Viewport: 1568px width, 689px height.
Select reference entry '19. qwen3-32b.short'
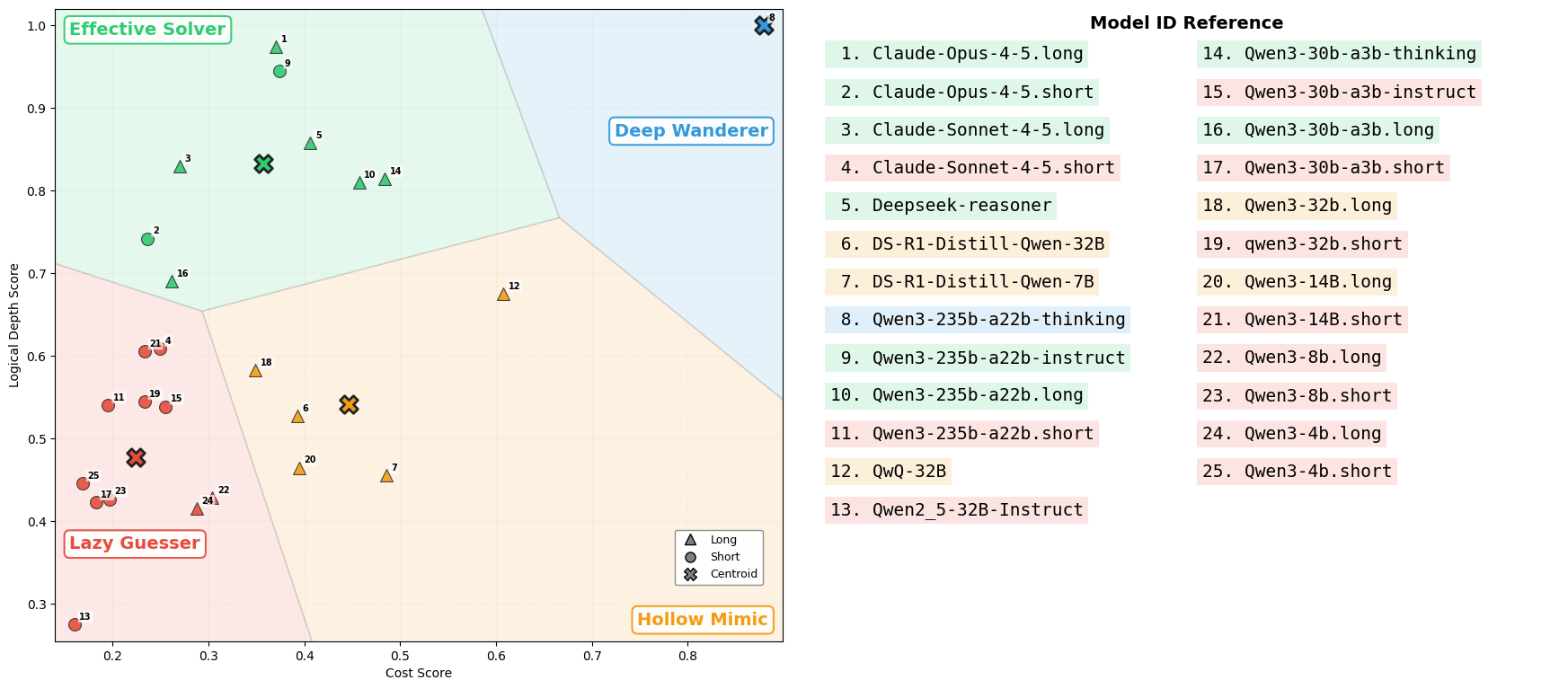click(1303, 244)
